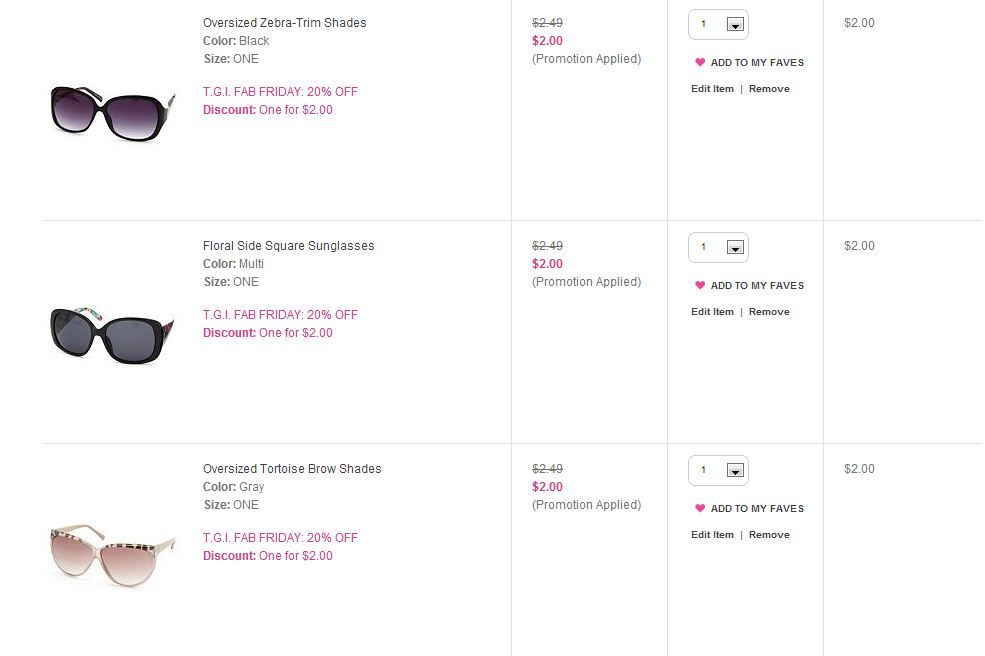Add Tortoise Brow Shades to My Faves text
The width and height of the screenshot is (985, 656).
(x=757, y=508)
